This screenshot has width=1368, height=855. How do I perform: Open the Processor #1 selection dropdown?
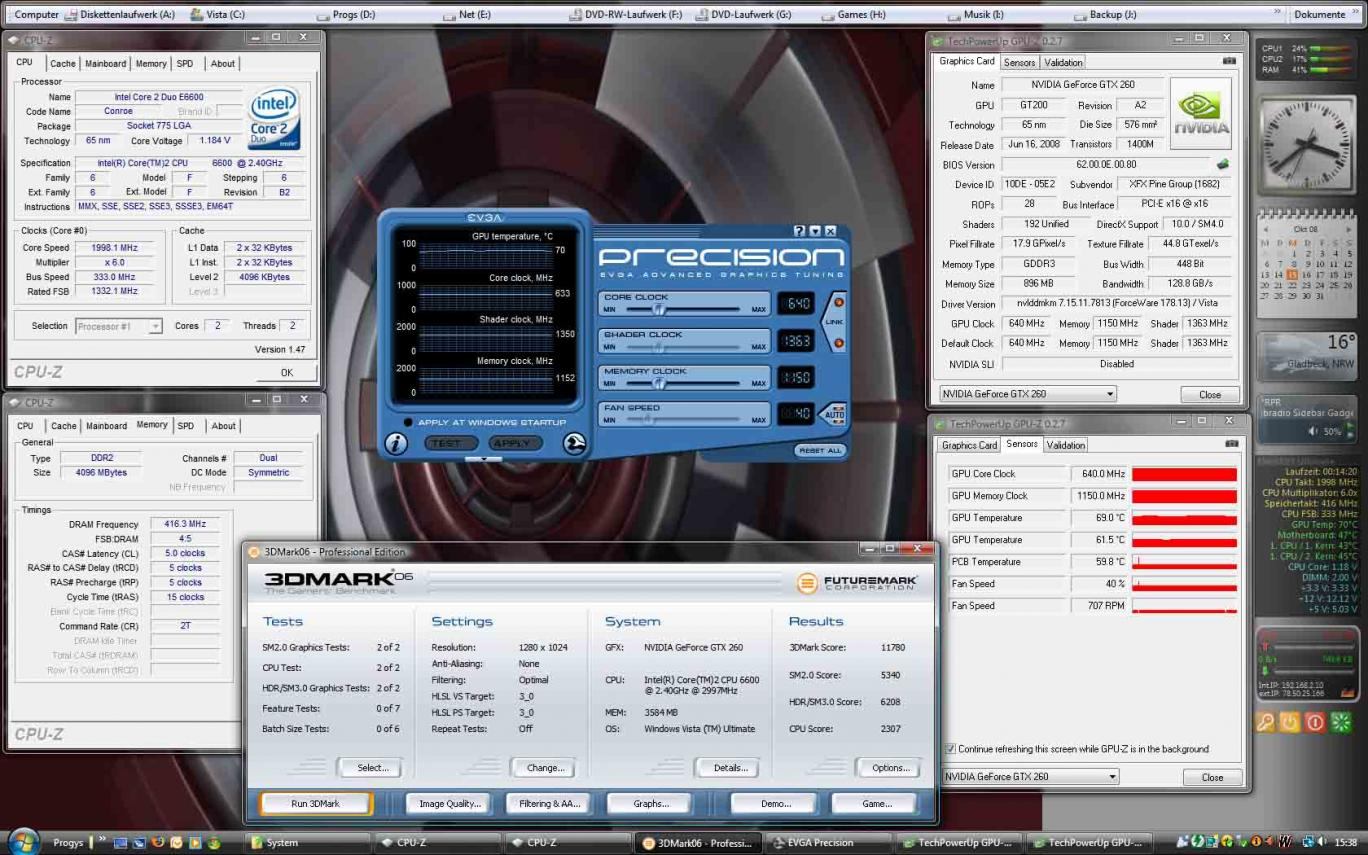pos(119,326)
